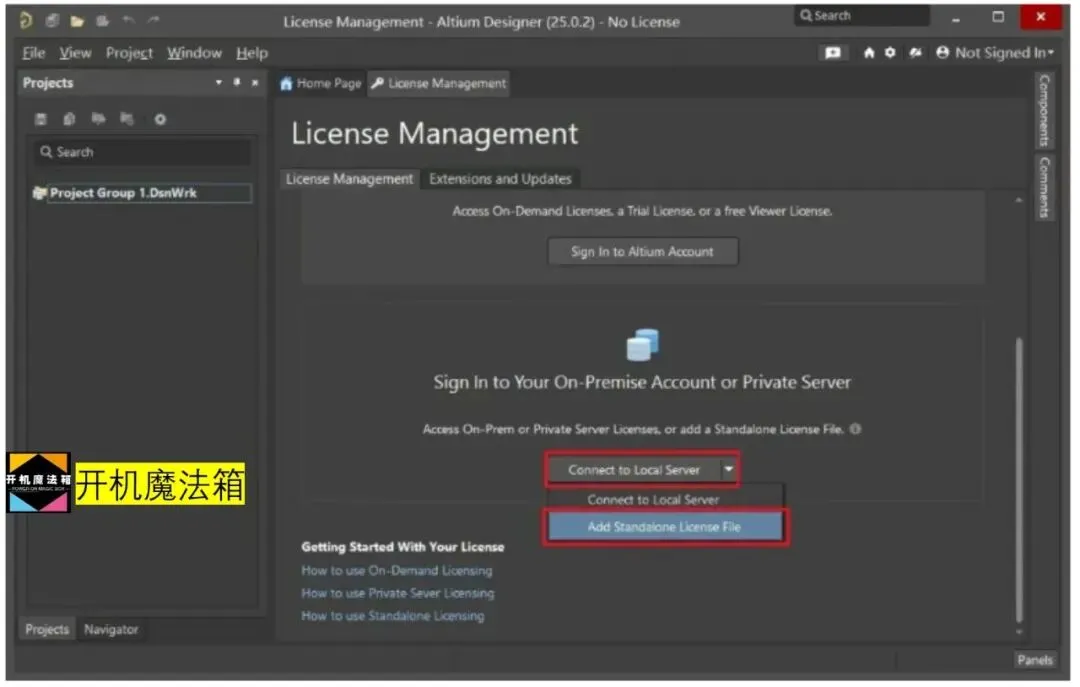Screen dimensions: 1080x687
Task: Switch to the Navigator bottom tab
Action: click(111, 629)
